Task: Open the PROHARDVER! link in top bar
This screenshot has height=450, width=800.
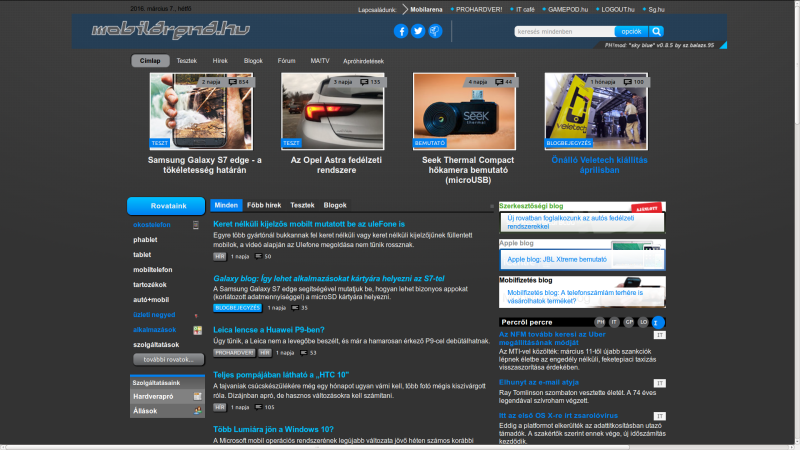Action: 479,9
